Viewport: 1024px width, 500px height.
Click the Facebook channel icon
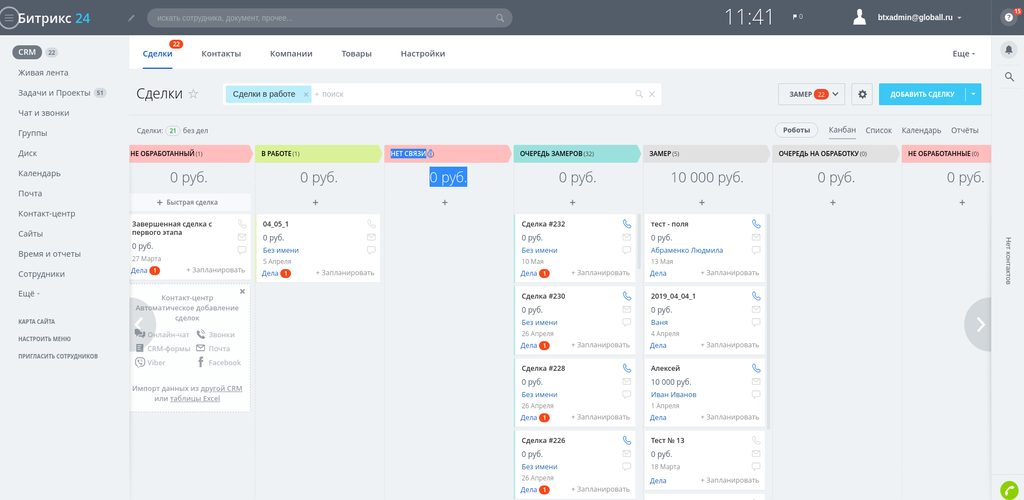tap(200, 362)
